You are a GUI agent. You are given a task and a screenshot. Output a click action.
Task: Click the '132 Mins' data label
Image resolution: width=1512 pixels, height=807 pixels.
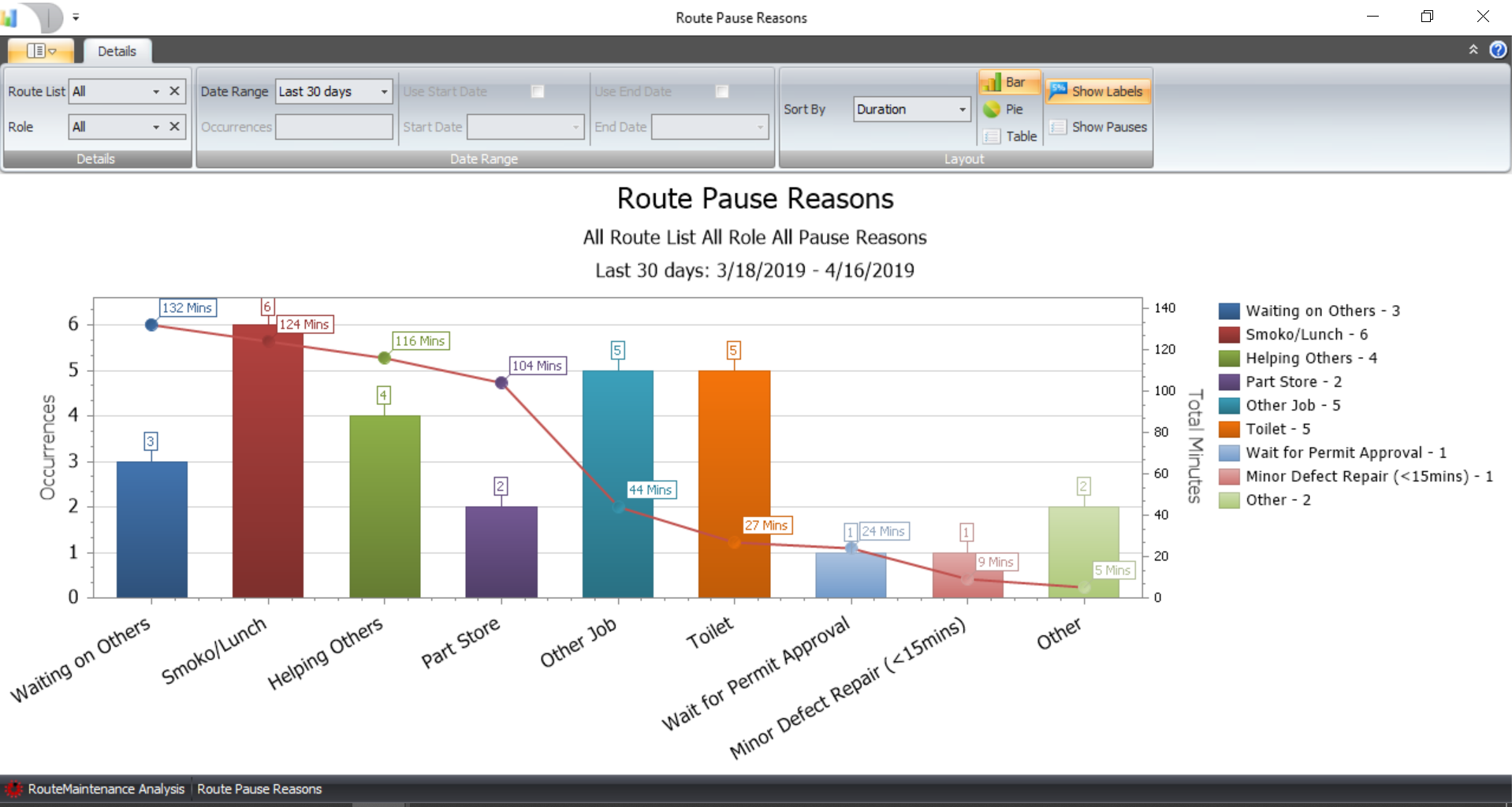click(188, 307)
